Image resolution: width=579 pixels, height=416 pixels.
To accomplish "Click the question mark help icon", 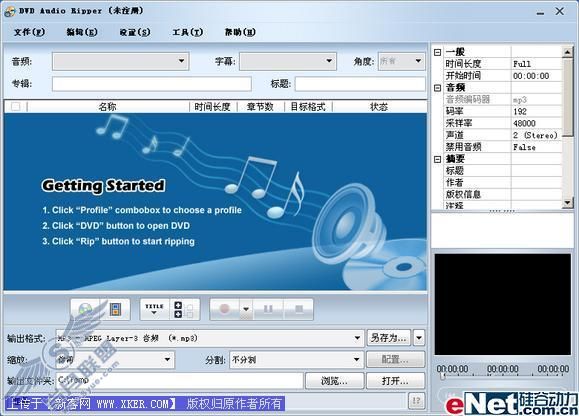I will [x=416, y=401].
